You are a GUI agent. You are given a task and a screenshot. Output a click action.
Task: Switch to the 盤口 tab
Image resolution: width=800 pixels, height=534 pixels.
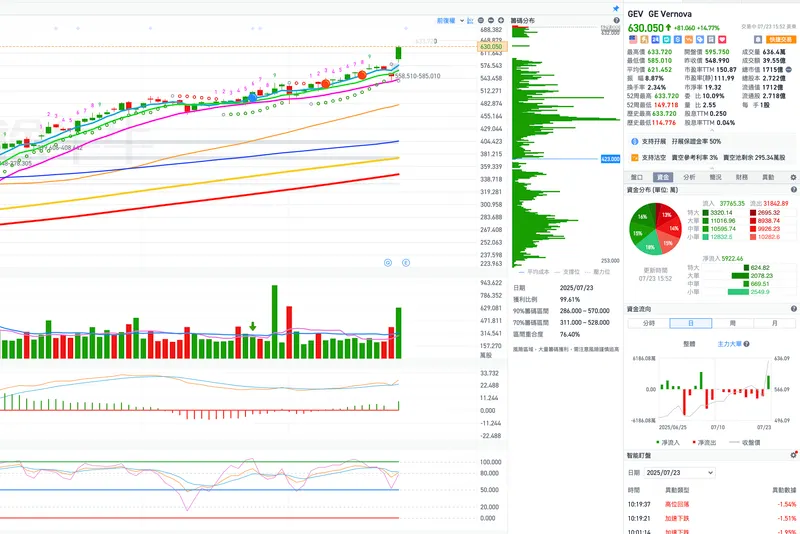tap(637, 177)
